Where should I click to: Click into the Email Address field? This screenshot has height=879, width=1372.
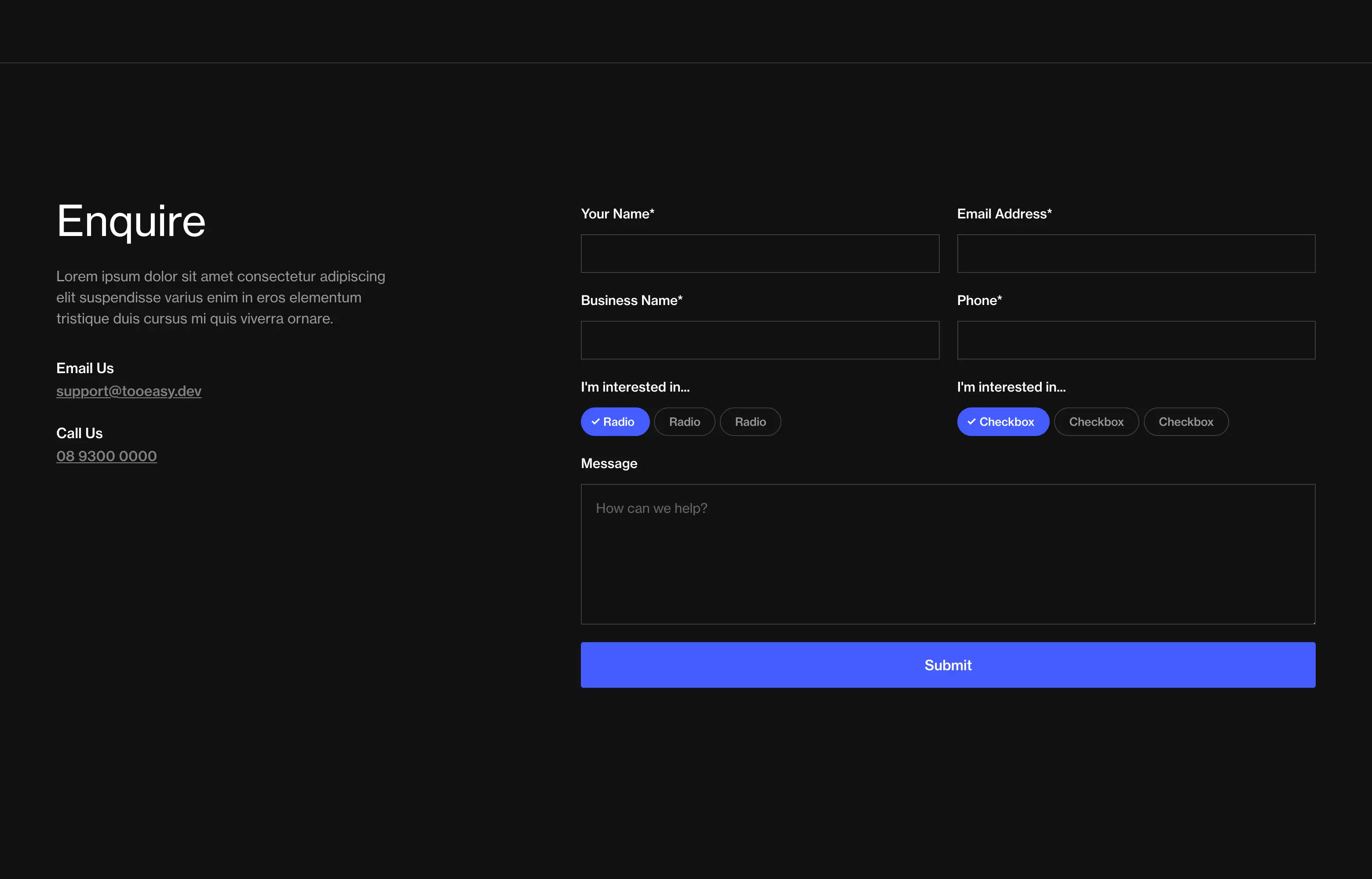tap(1136, 254)
